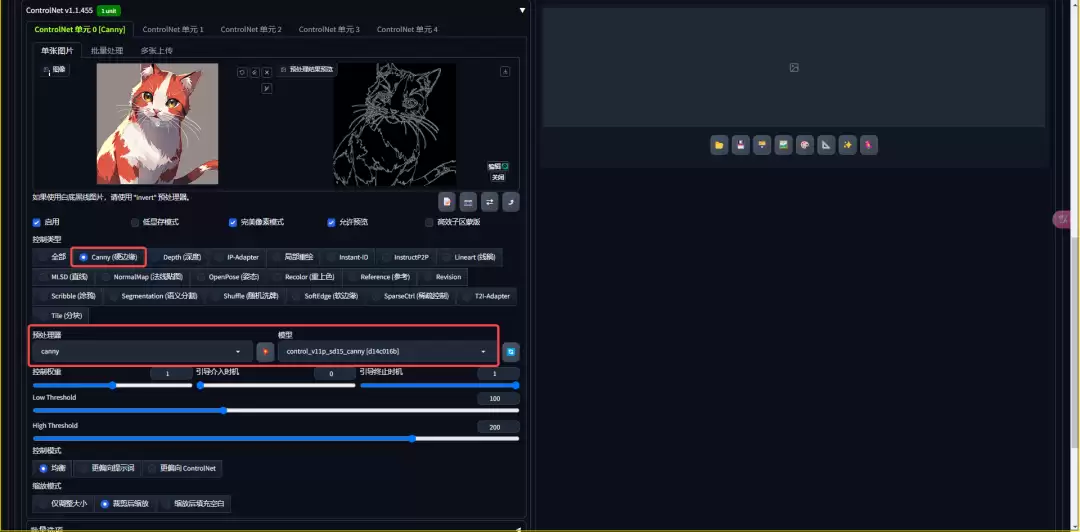This screenshot has height=532, width=1080.
Task: Select IP-Adapter control type
Action: click(x=237, y=257)
